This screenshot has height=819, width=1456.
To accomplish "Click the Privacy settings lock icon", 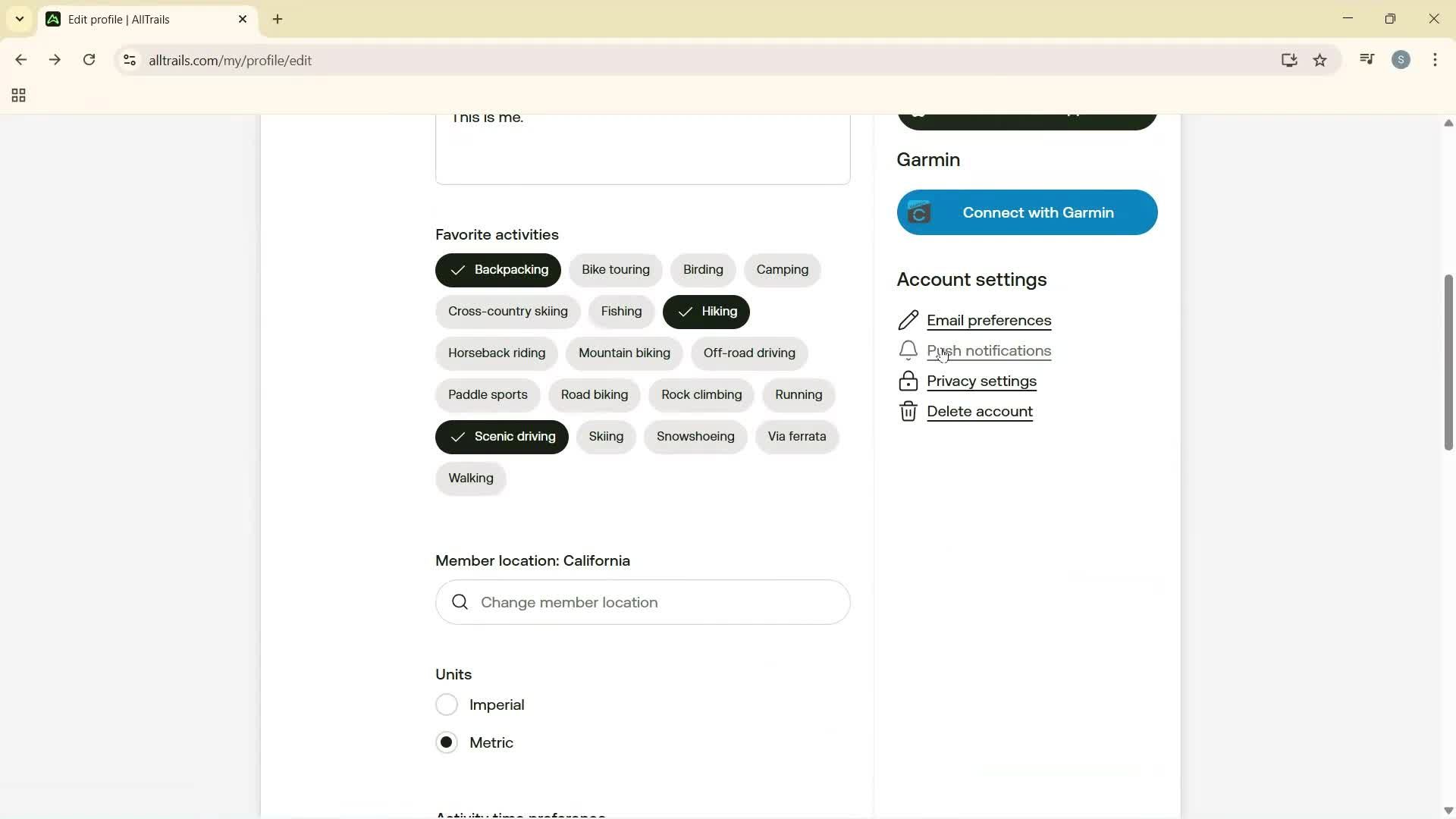I will click(908, 381).
